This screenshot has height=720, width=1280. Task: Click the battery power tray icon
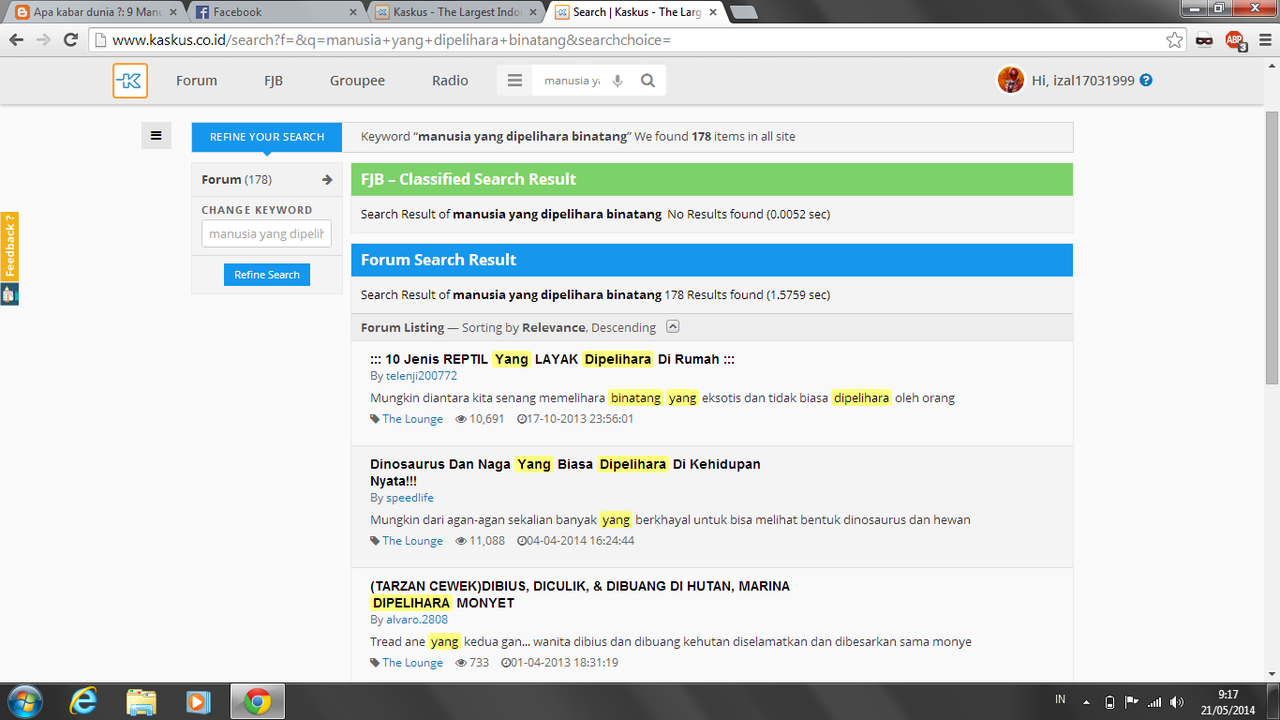click(x=1110, y=702)
